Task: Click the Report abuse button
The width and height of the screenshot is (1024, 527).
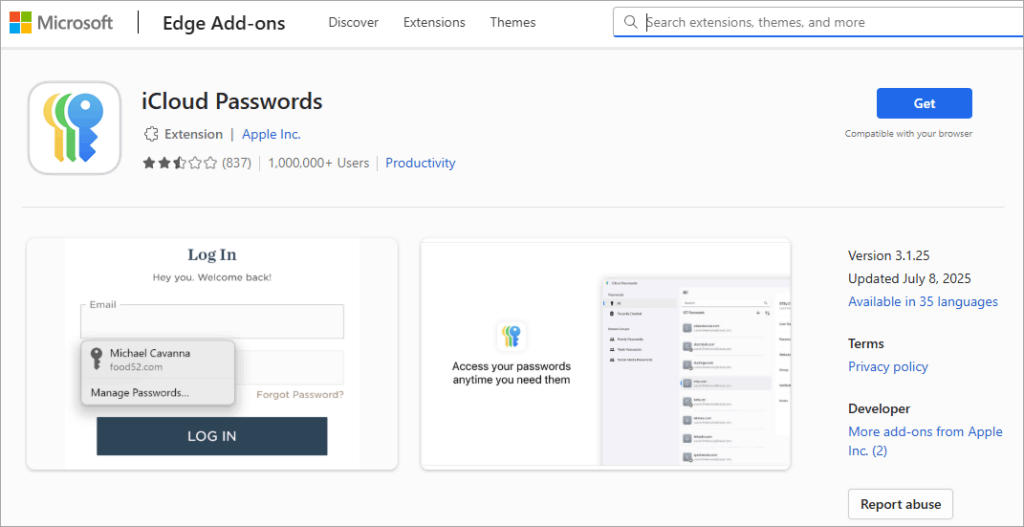Action: coord(901,504)
